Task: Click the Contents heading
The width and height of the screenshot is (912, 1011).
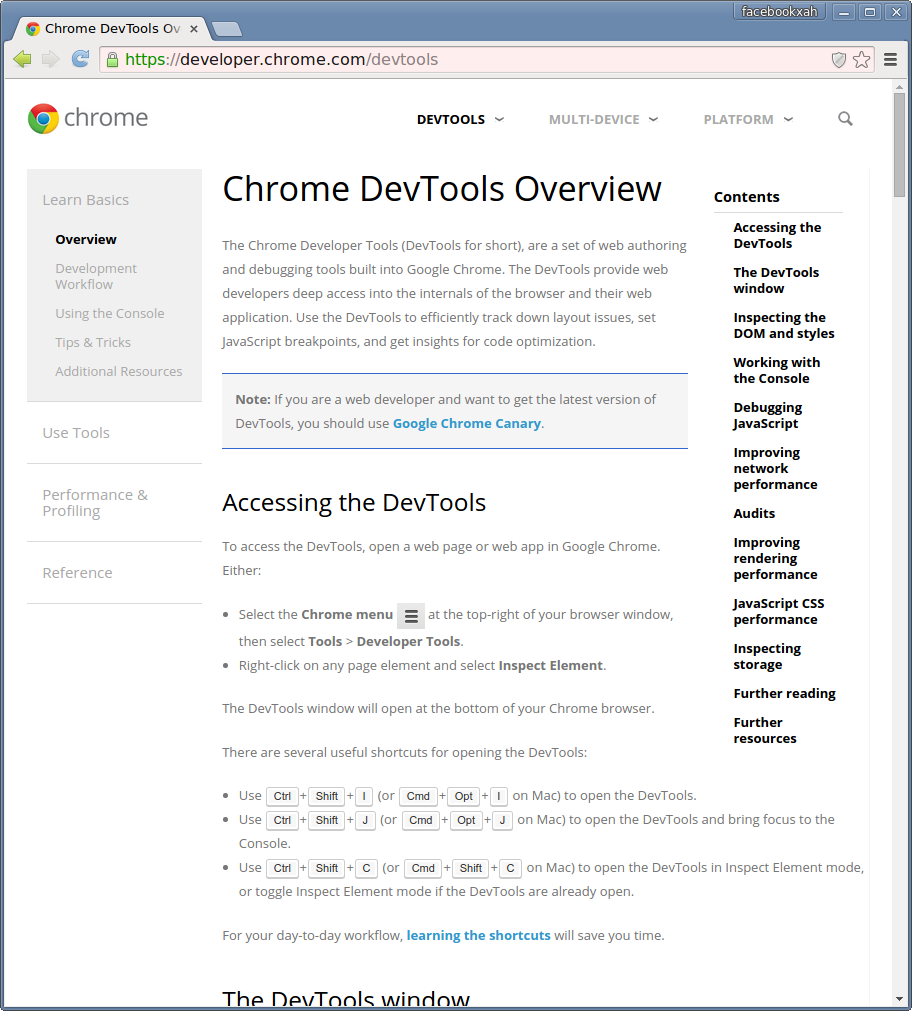Action: click(x=746, y=197)
